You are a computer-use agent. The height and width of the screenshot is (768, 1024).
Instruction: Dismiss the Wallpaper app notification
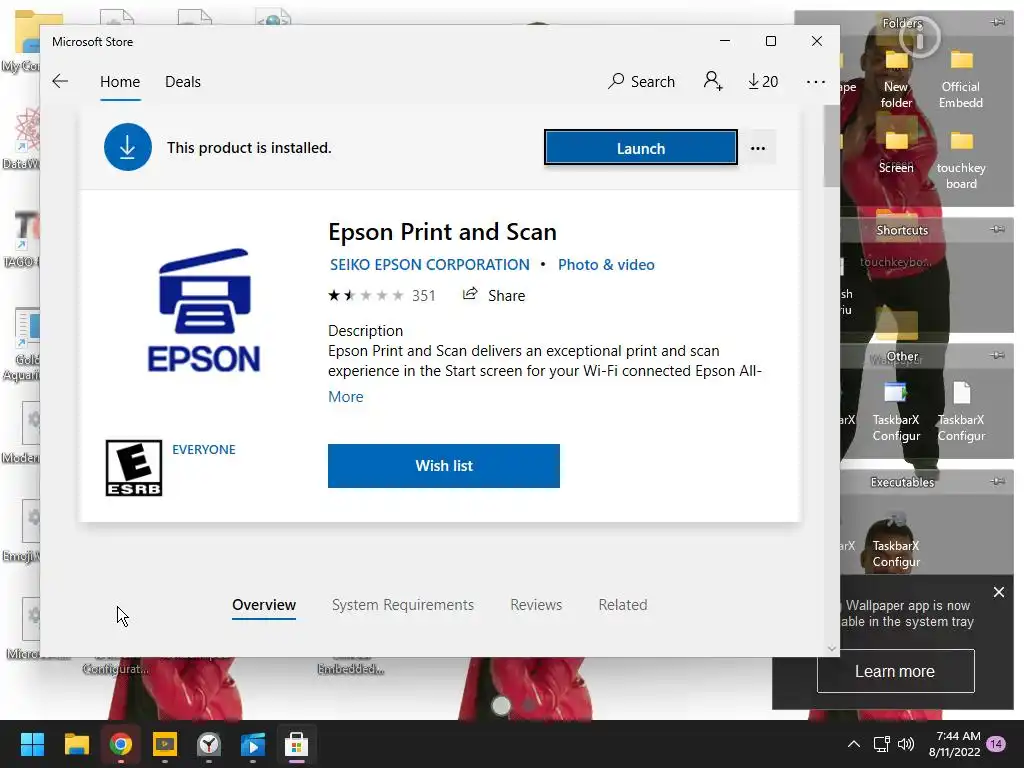pos(999,592)
